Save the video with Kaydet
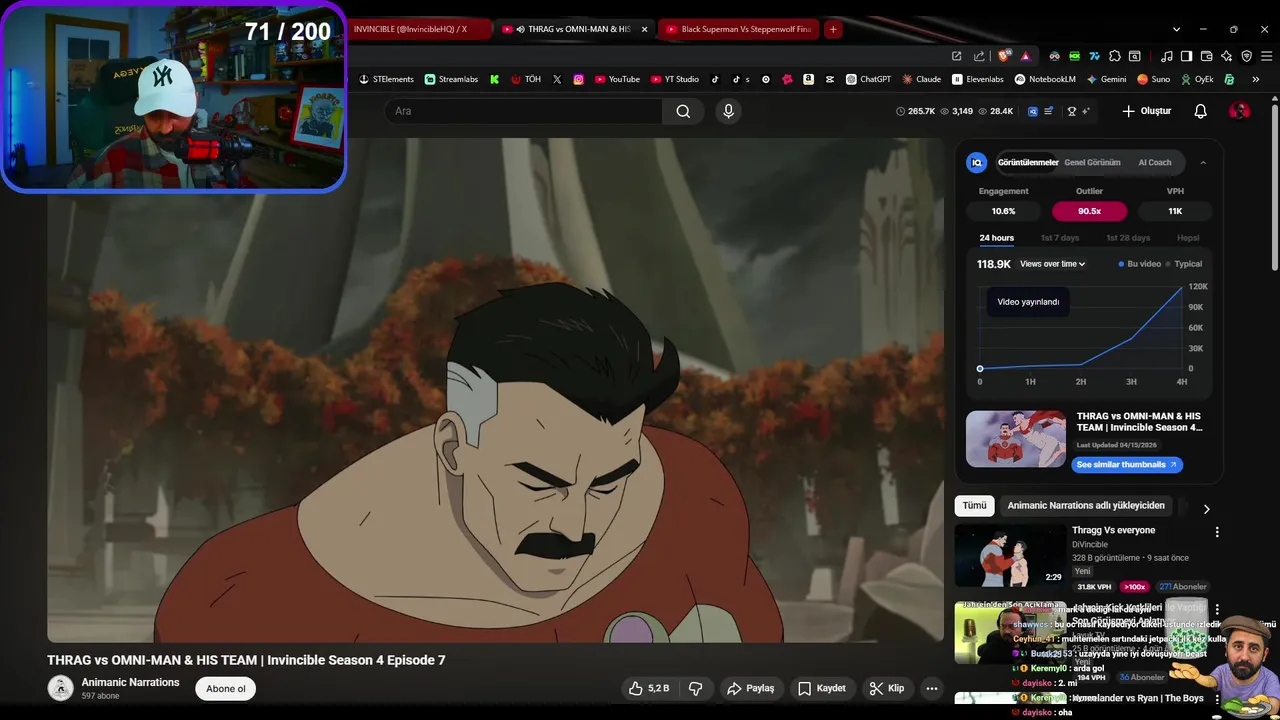Screen dimensions: 1280x720 (822, 688)
